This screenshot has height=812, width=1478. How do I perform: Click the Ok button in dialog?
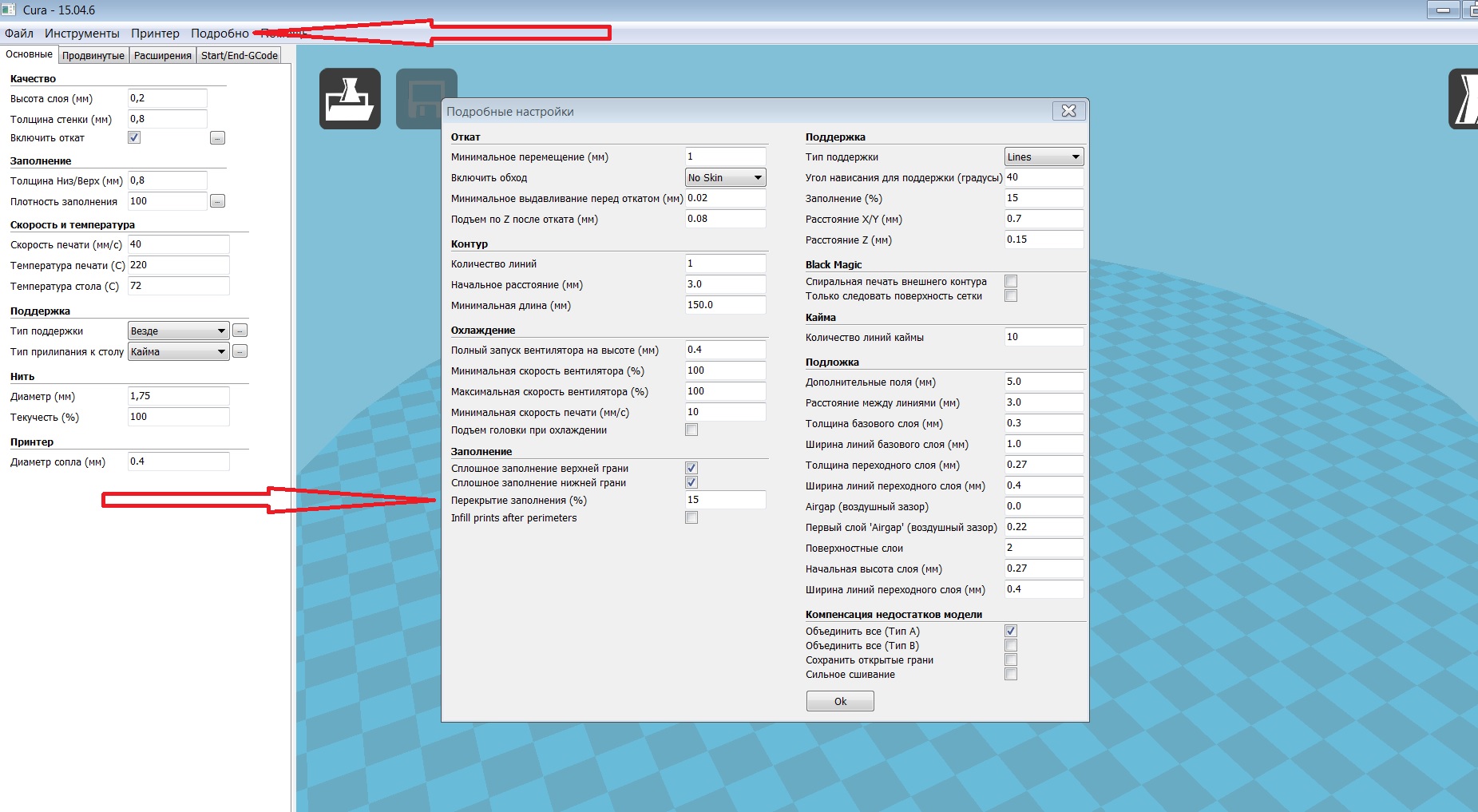coord(840,701)
